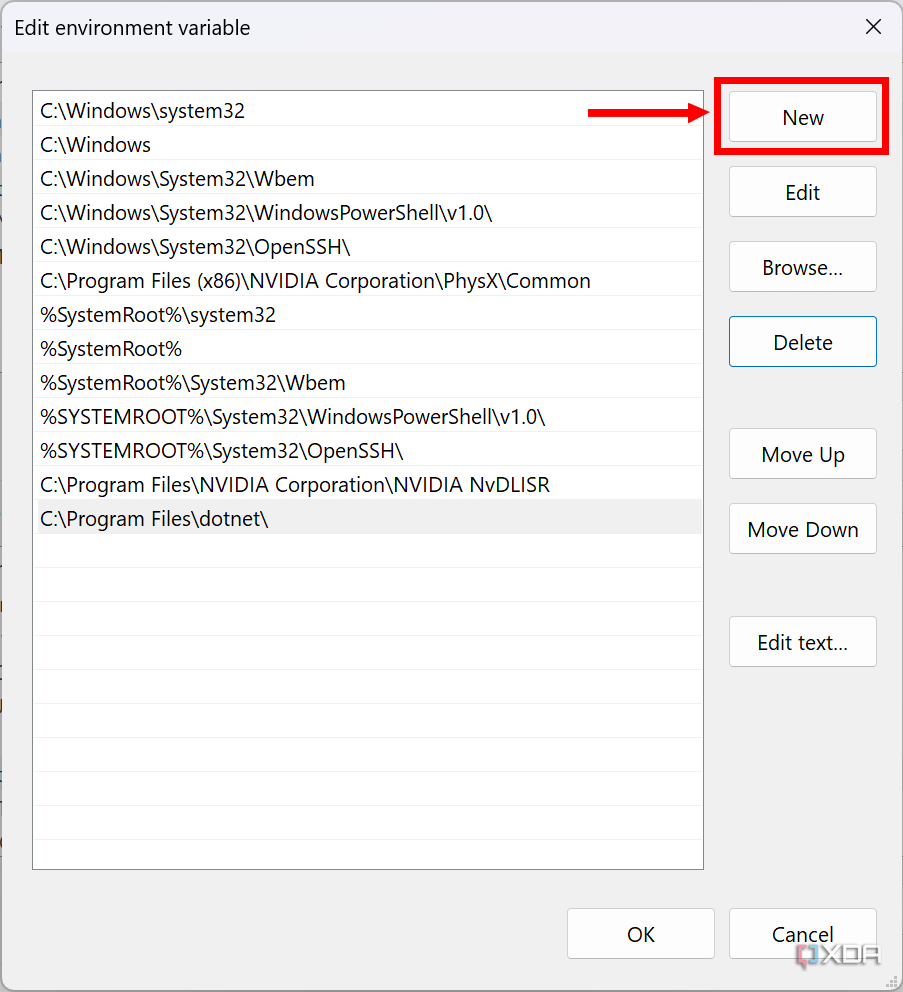The width and height of the screenshot is (903, 992).
Task: Select the C:\Windows entry
Action: tap(368, 145)
